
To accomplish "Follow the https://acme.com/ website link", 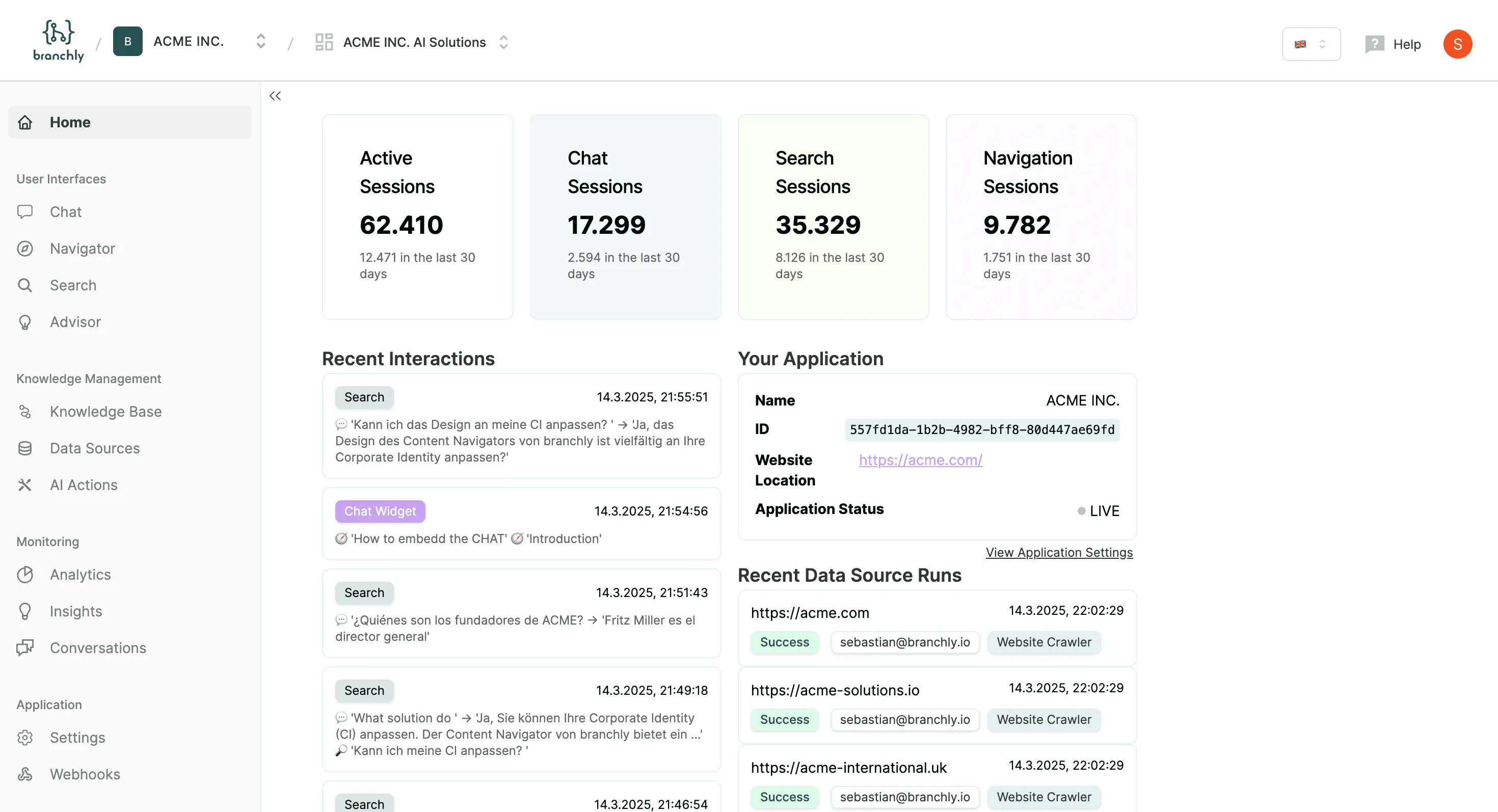I will (921, 460).
